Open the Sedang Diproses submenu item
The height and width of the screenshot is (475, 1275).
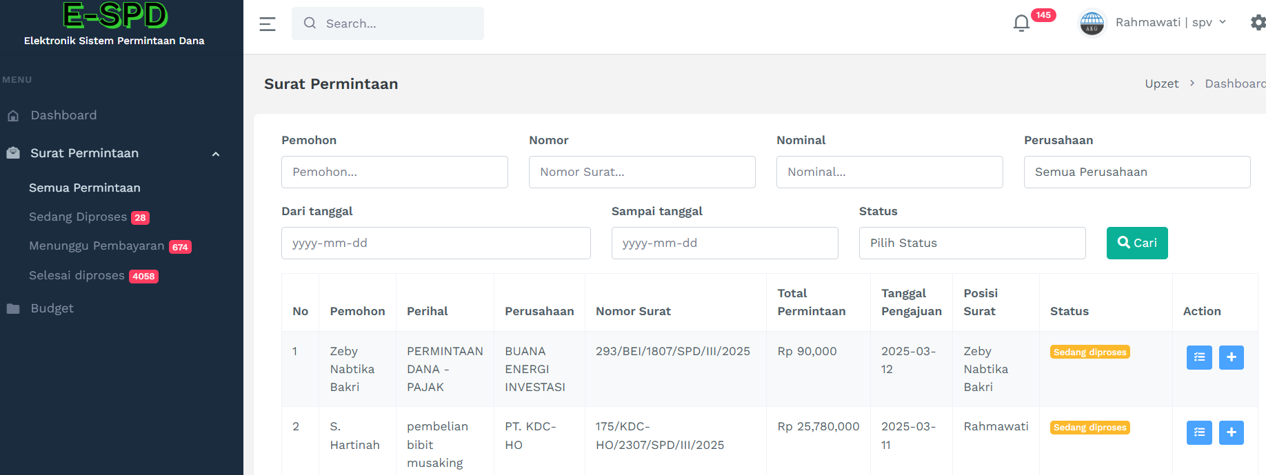78,217
